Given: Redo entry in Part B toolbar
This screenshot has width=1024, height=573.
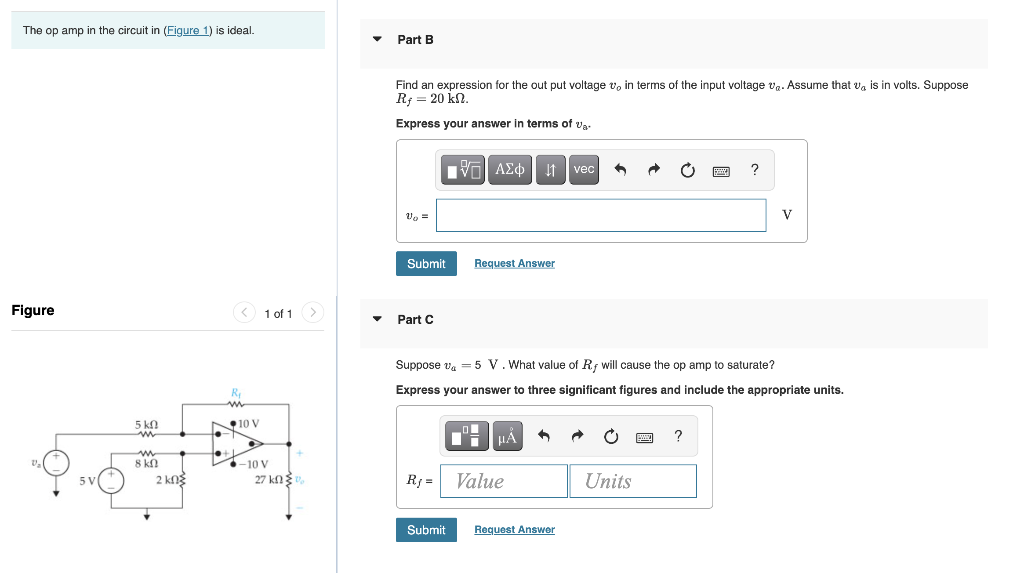Looking at the screenshot, I should pyautogui.click(x=654, y=170).
